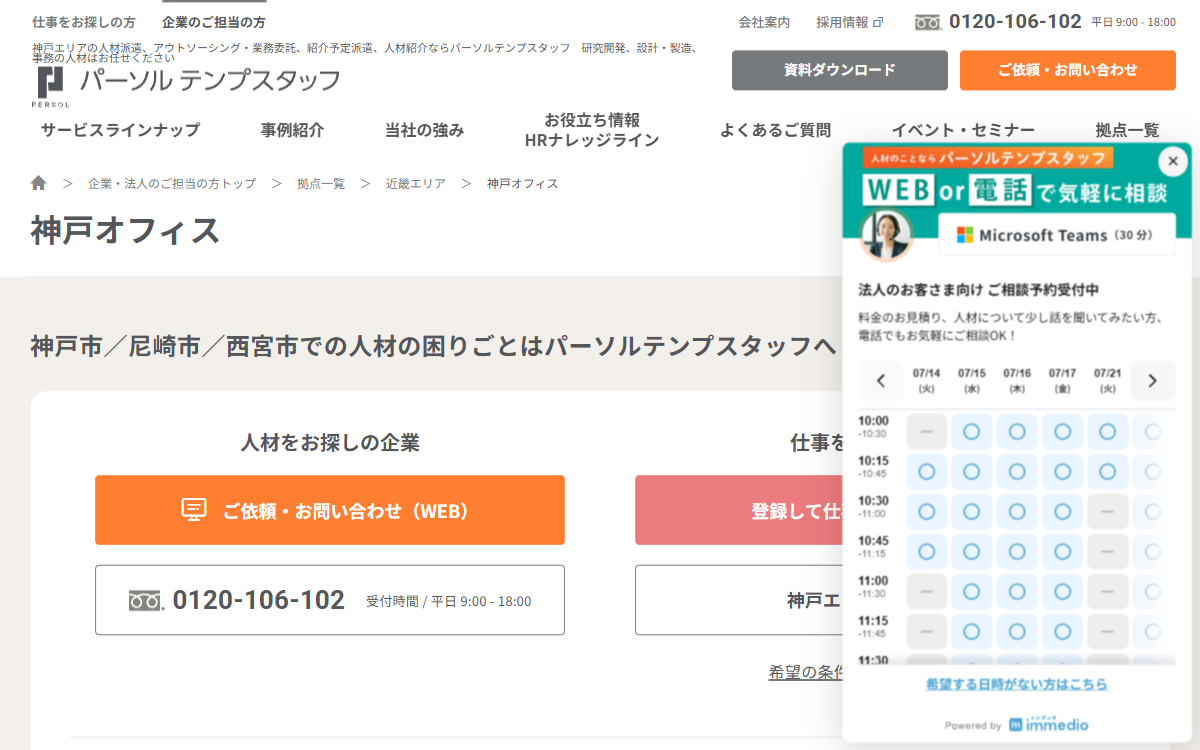Click the unavailable 10:30 slot on 07/21

tap(1107, 511)
